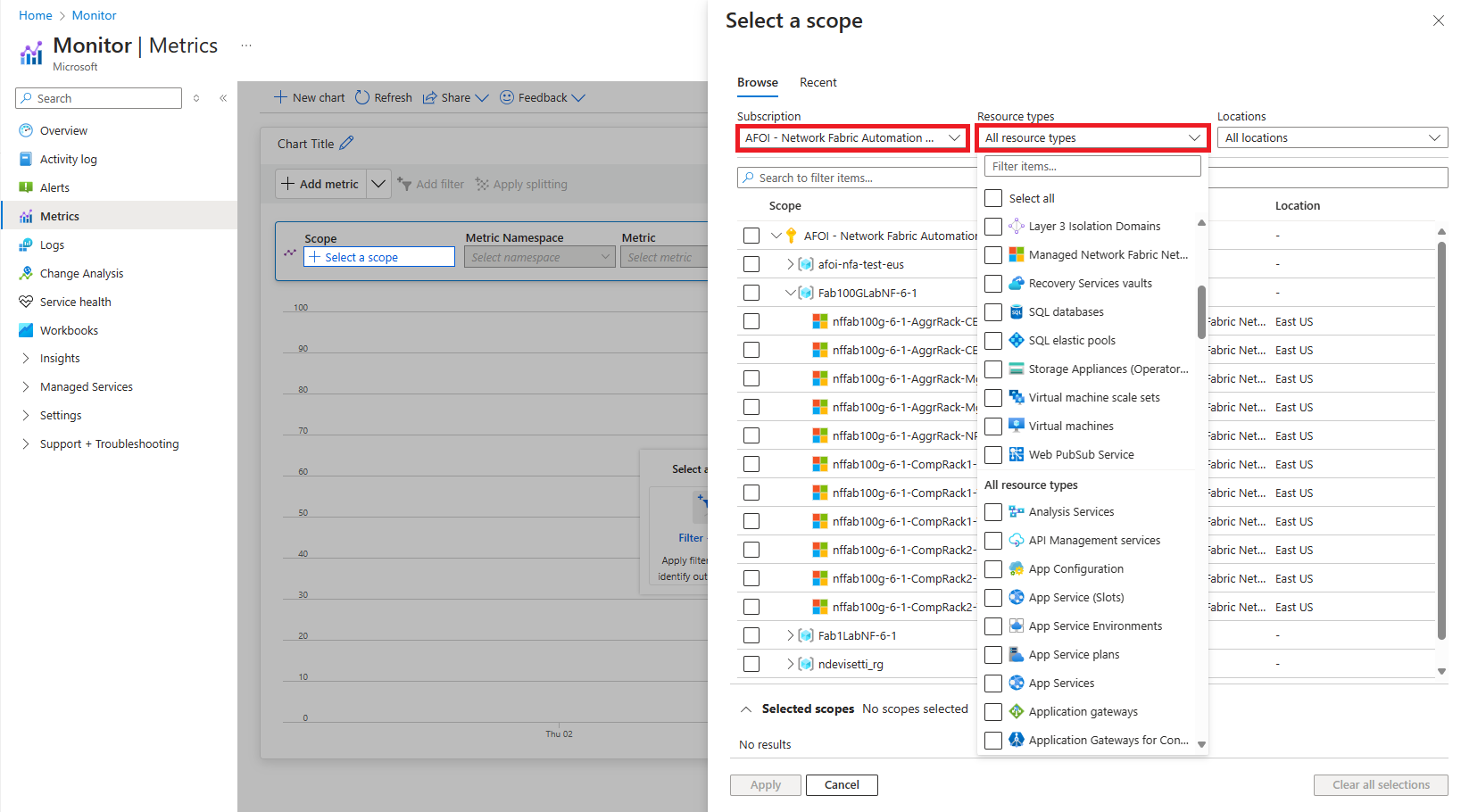Click the App Configuration icon

[1017, 568]
